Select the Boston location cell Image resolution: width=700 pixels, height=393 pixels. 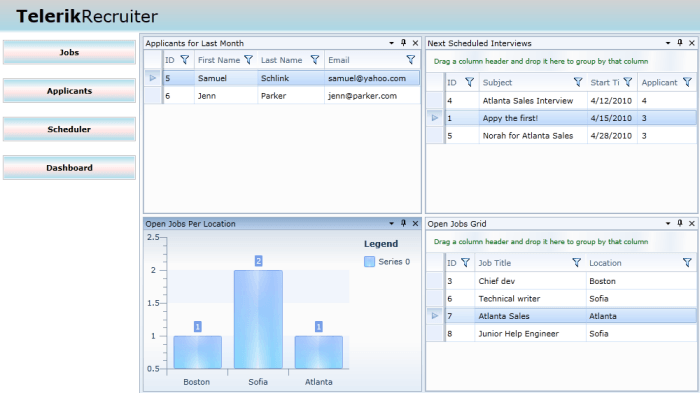[x=641, y=281]
